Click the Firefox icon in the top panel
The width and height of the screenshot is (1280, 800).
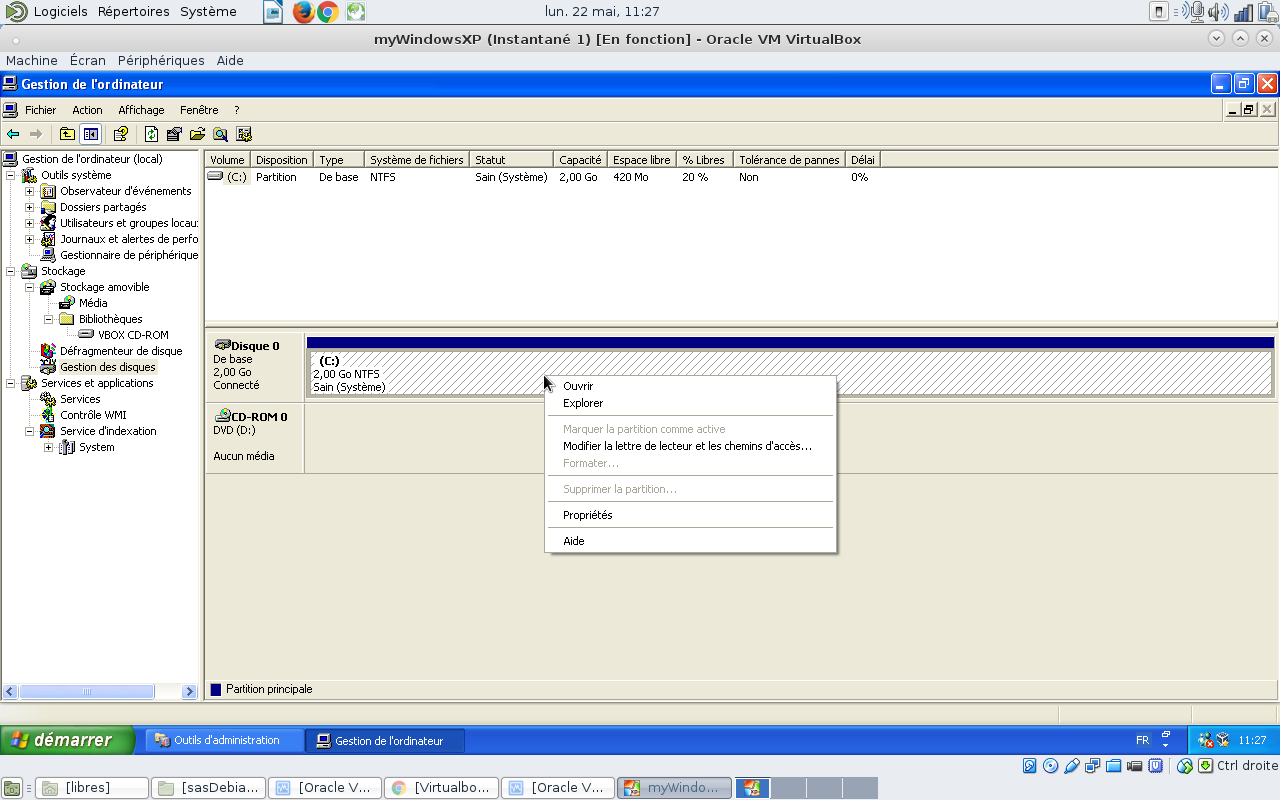point(303,12)
